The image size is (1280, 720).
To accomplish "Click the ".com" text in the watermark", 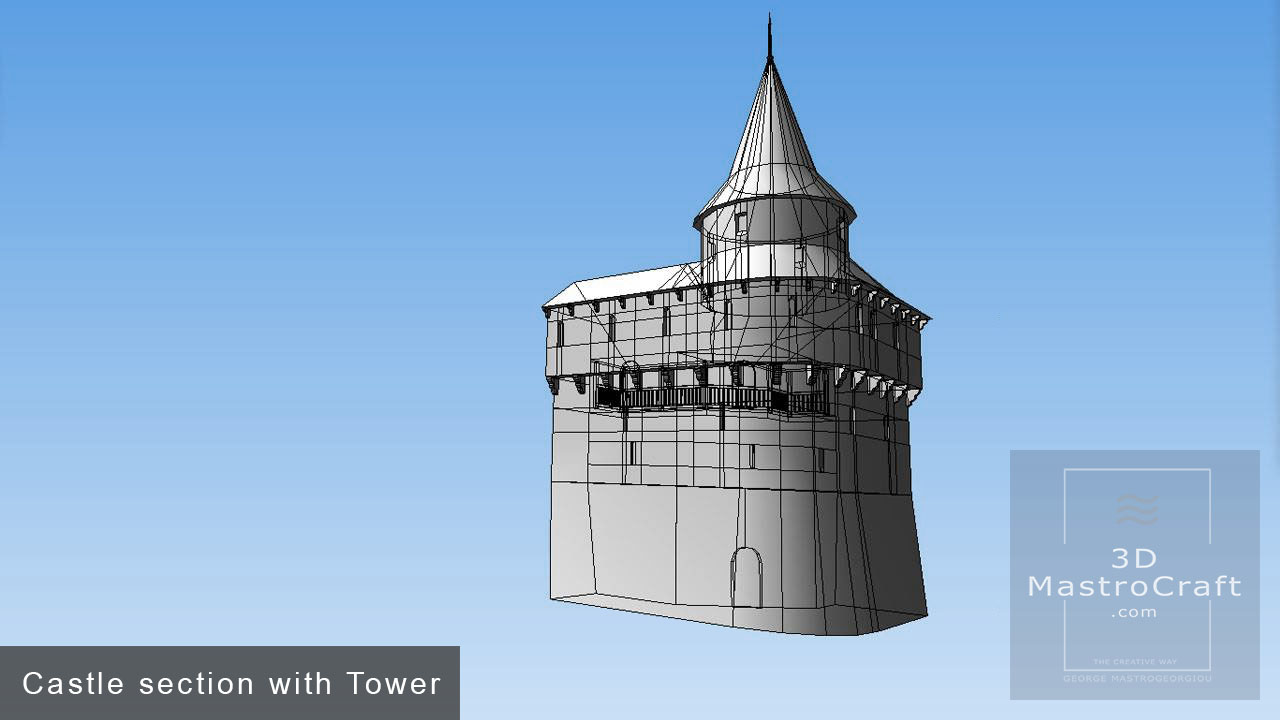I will click(1134, 612).
